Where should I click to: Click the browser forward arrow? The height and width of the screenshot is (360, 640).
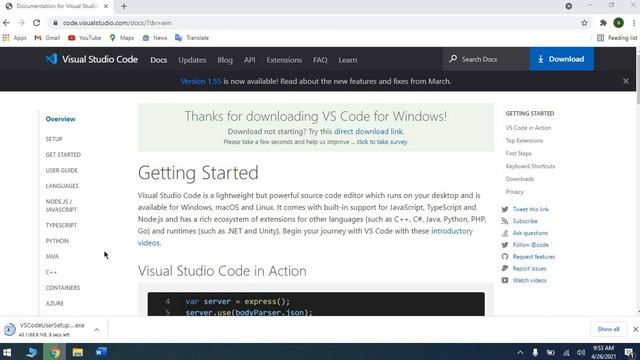click(21, 23)
